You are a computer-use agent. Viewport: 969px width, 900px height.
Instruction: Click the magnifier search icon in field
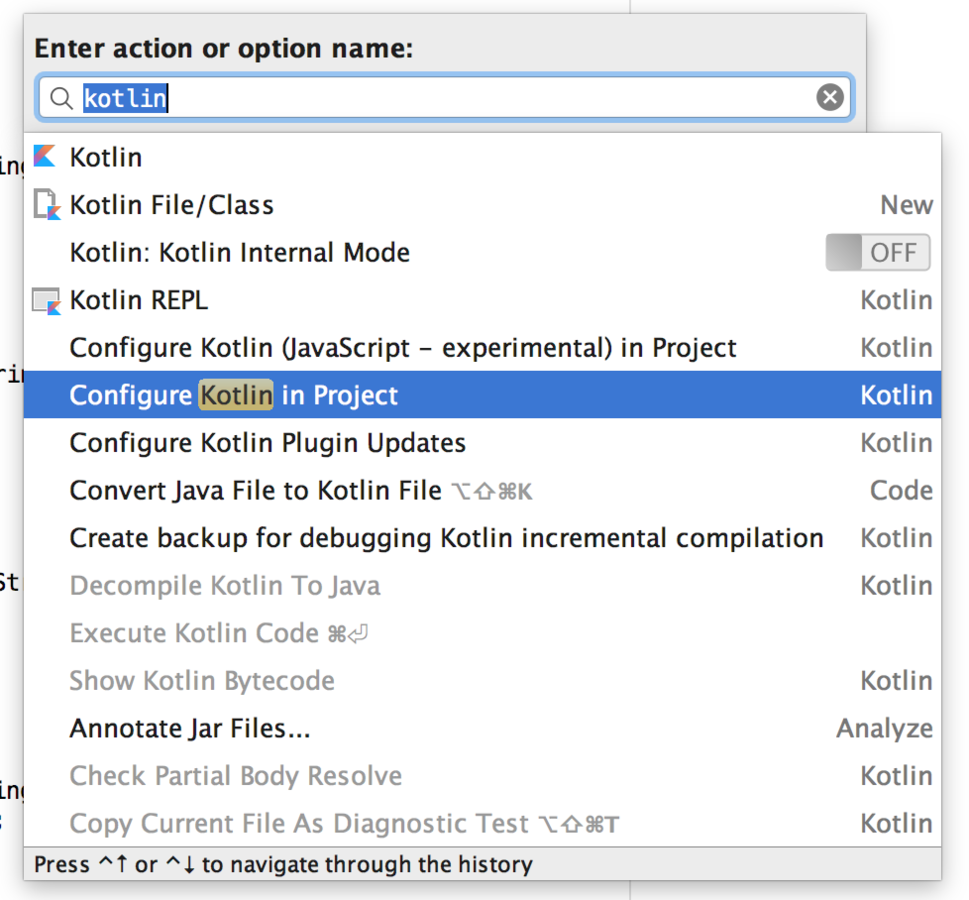(61, 98)
